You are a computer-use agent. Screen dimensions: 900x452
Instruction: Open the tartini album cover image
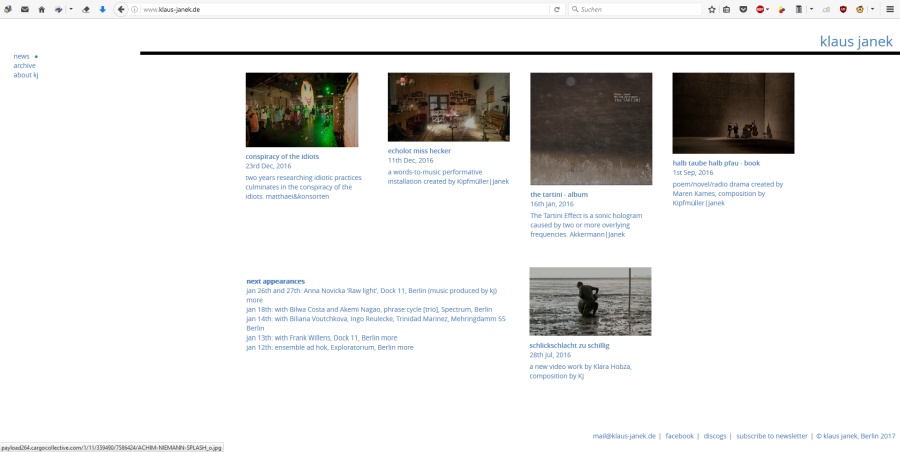tap(591, 129)
